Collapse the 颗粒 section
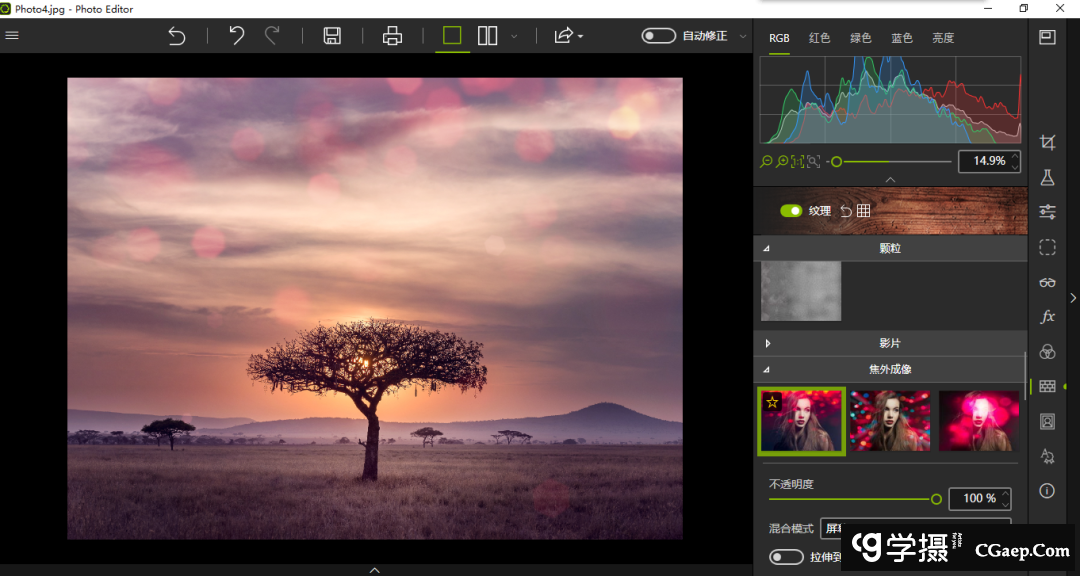Screen dimensions: 1080x576 tap(890, 248)
